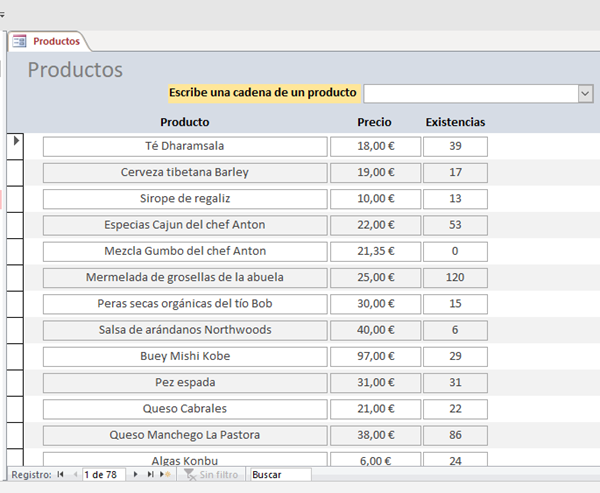The height and width of the screenshot is (493, 600).
Task: Select the Cerveza tibetana Barley product field
Action: point(185,172)
